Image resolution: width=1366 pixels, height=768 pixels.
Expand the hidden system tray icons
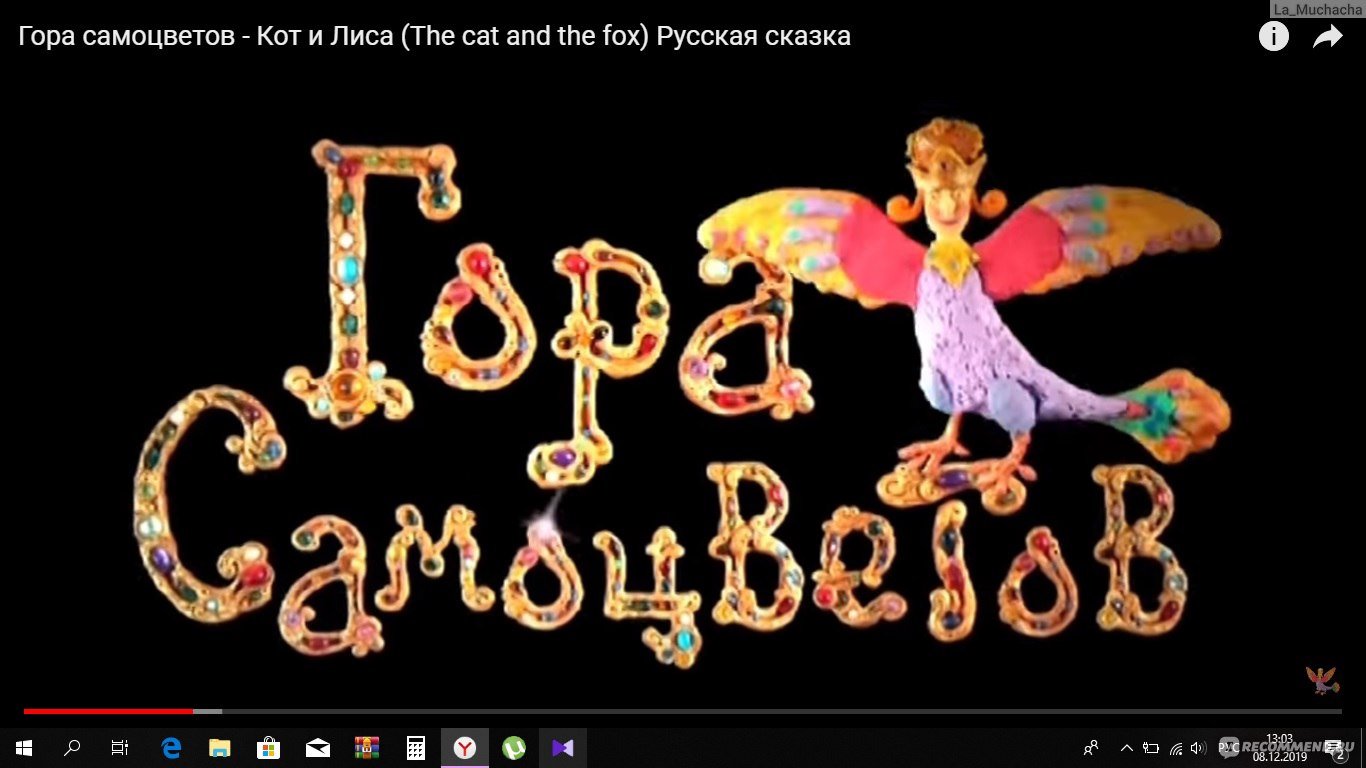coord(1127,747)
